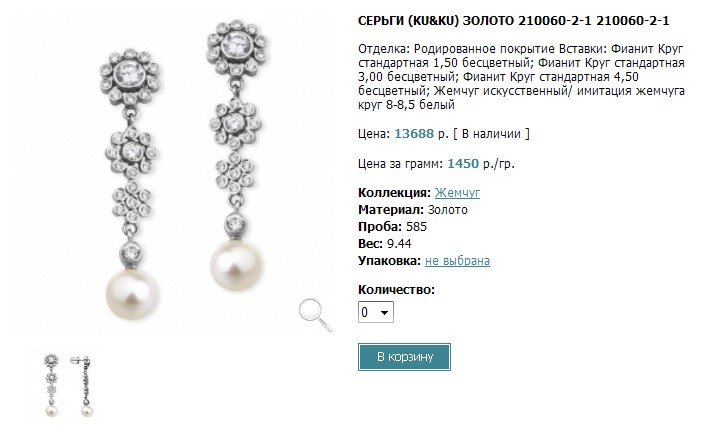This screenshot has width=706, height=433.
Task: Click the 'В наличии' availability status
Action: (x=491, y=134)
